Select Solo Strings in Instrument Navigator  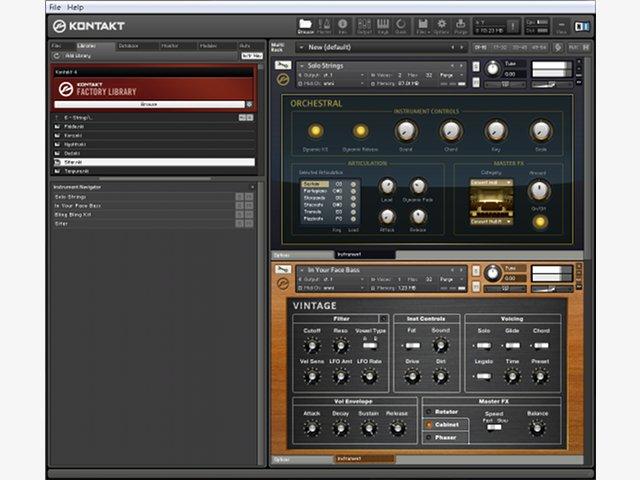tap(144, 197)
